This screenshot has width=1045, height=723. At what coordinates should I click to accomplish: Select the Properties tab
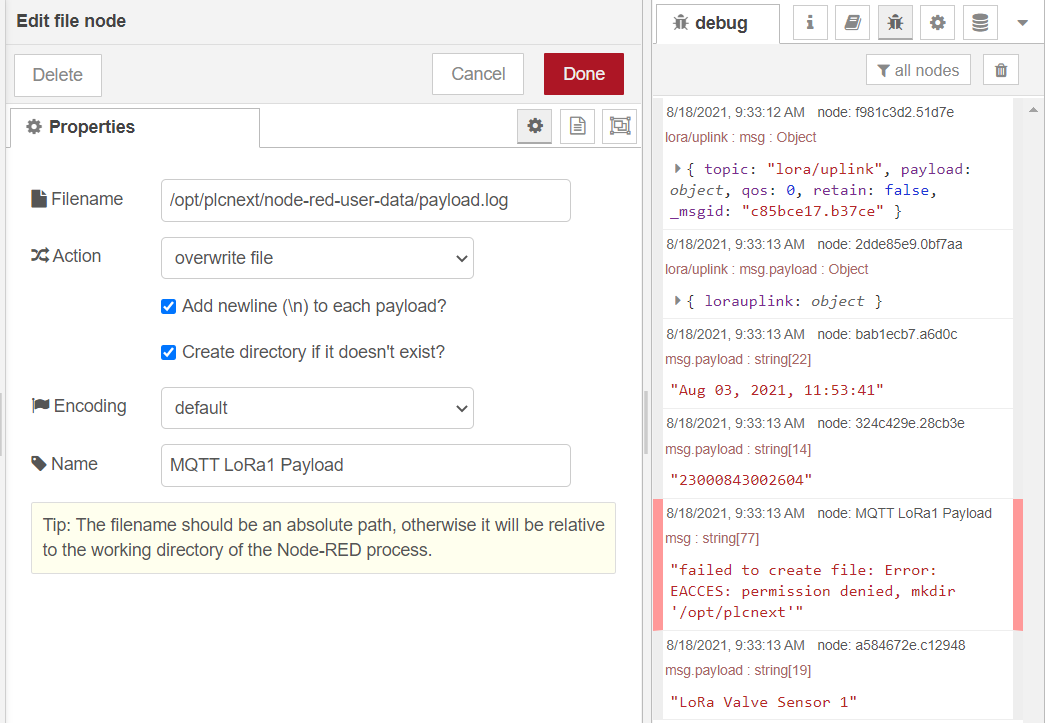click(x=135, y=127)
